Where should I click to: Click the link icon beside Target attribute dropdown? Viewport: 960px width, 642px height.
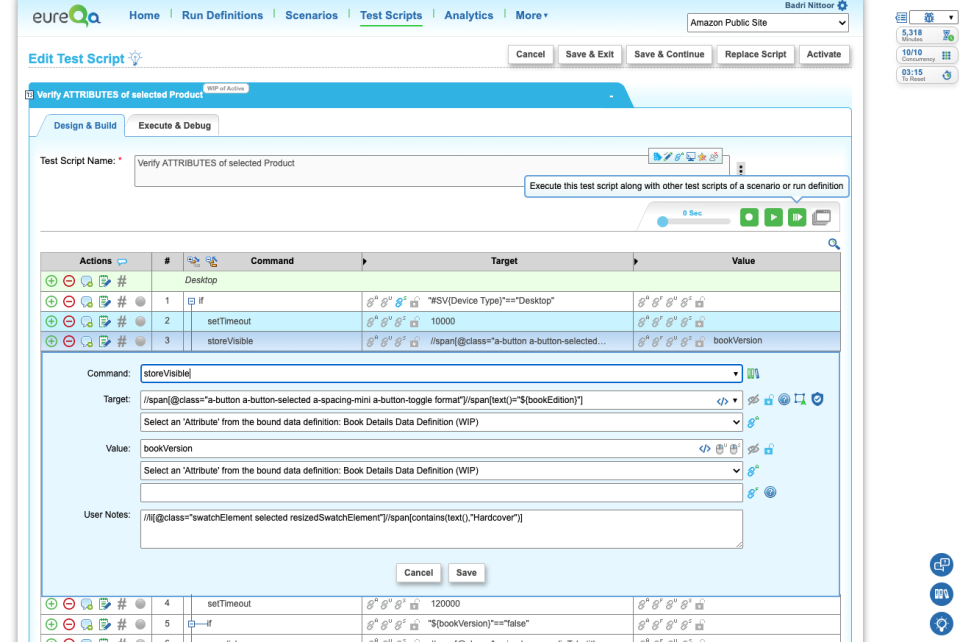[753, 422]
